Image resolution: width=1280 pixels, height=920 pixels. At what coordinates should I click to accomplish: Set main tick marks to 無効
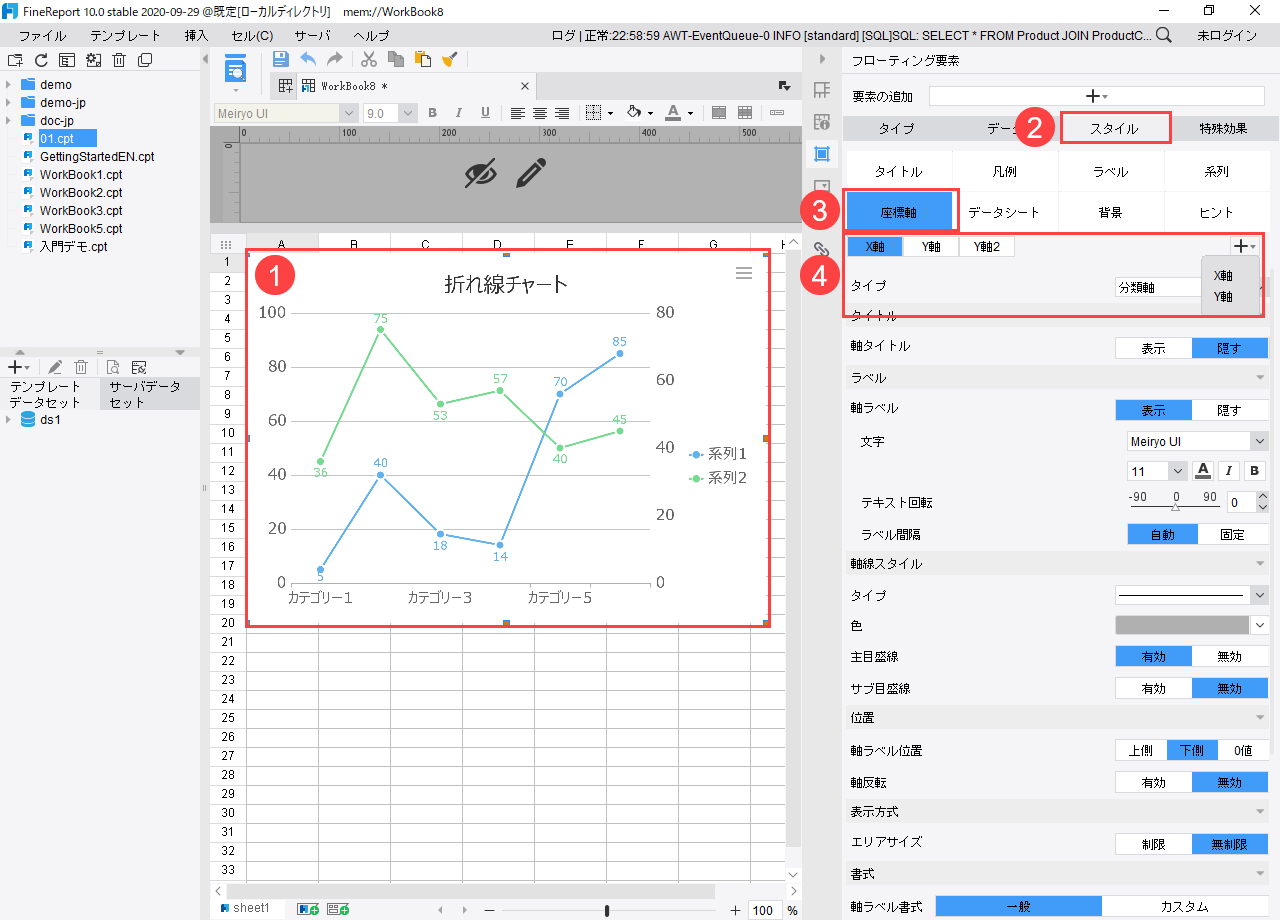click(1229, 657)
